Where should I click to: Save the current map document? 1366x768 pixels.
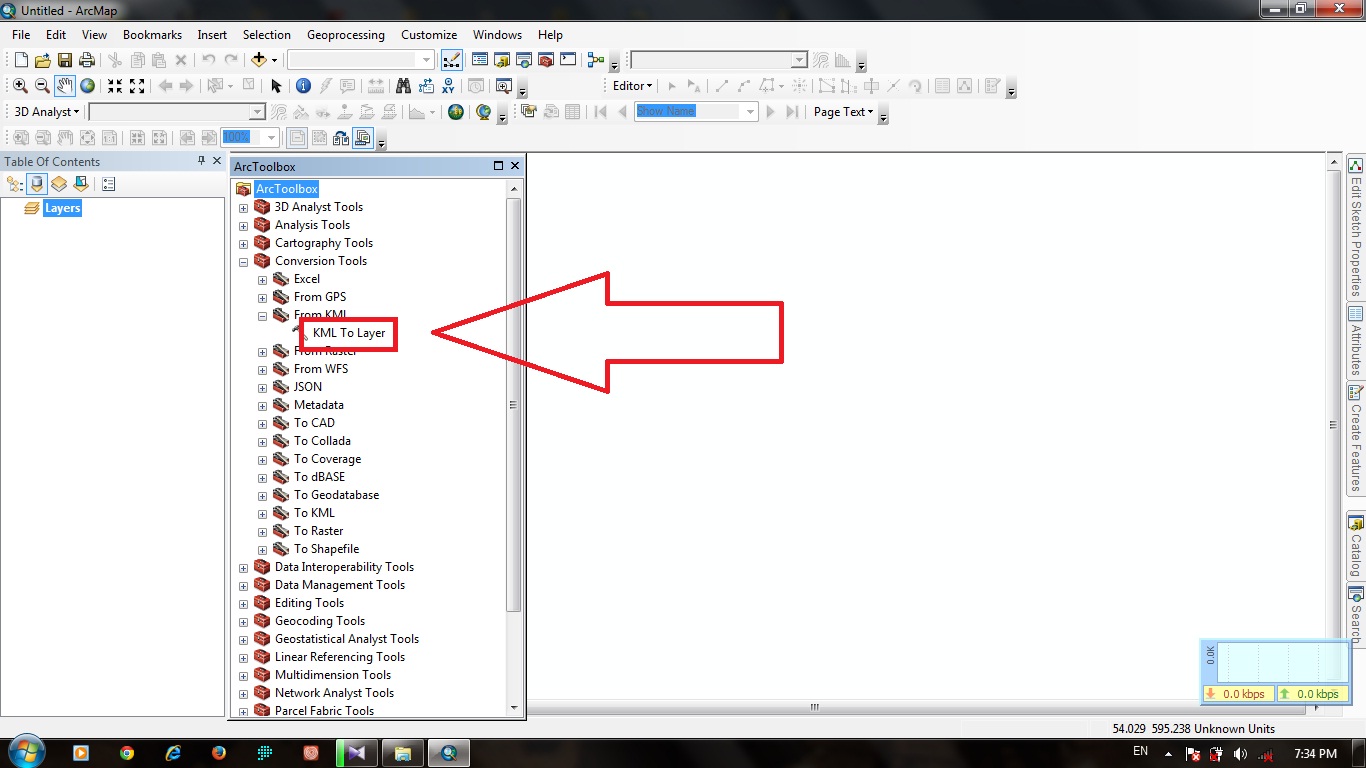64,60
